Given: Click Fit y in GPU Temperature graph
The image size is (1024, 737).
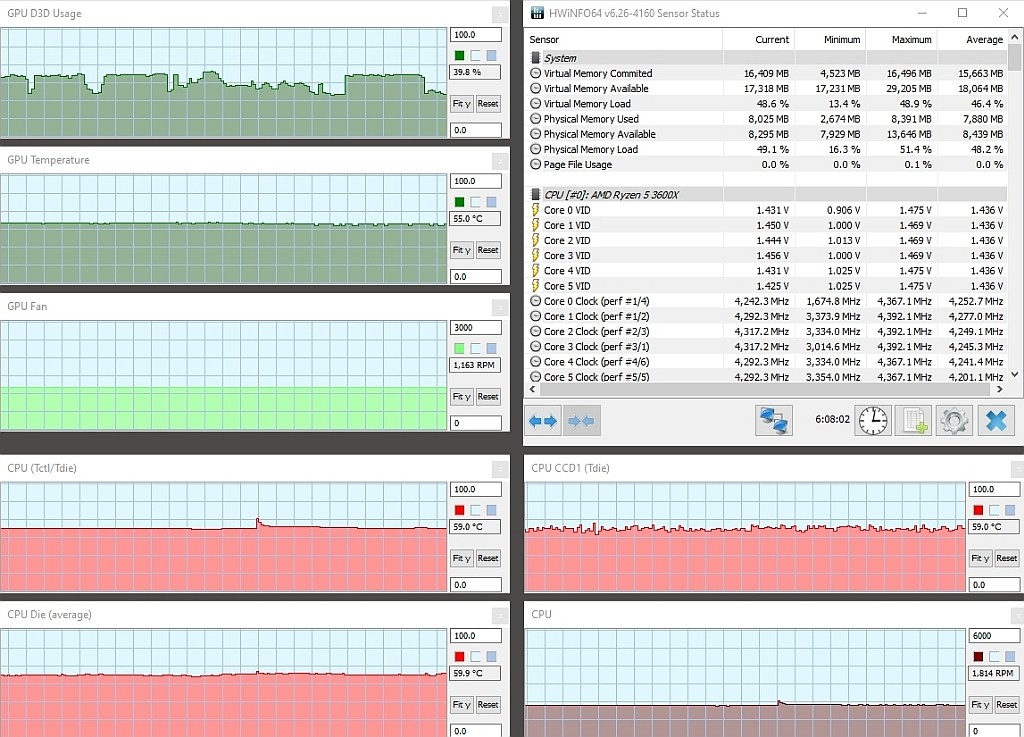Looking at the screenshot, I should (x=462, y=250).
